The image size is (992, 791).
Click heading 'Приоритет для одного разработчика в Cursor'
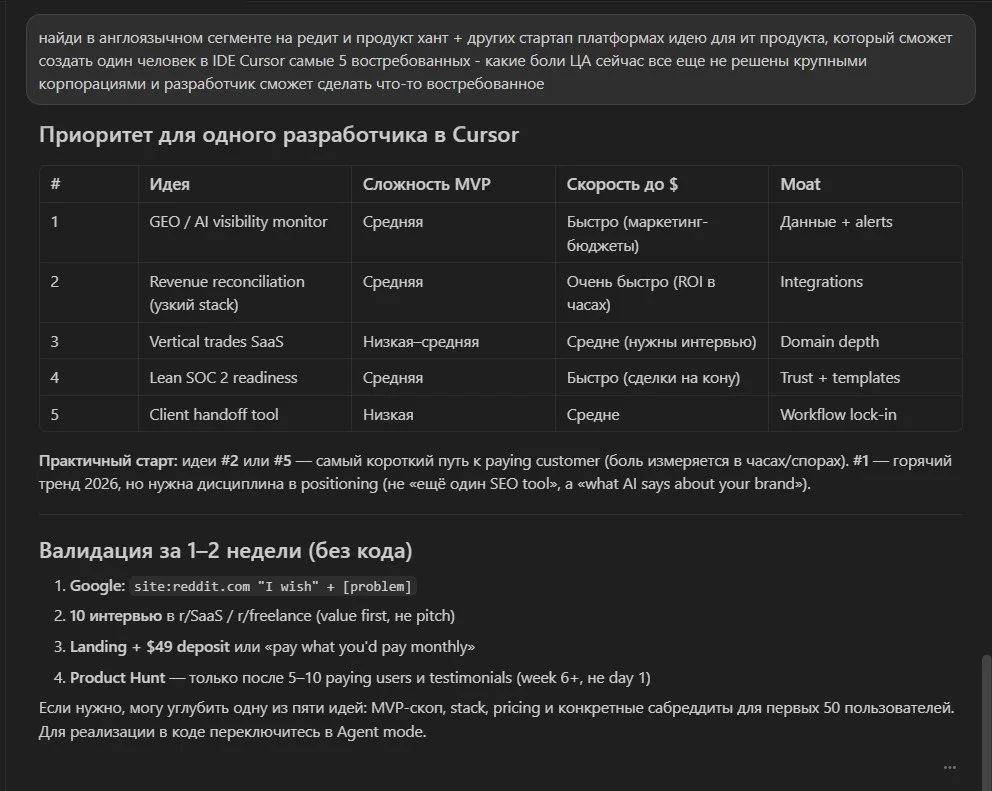tap(279, 135)
